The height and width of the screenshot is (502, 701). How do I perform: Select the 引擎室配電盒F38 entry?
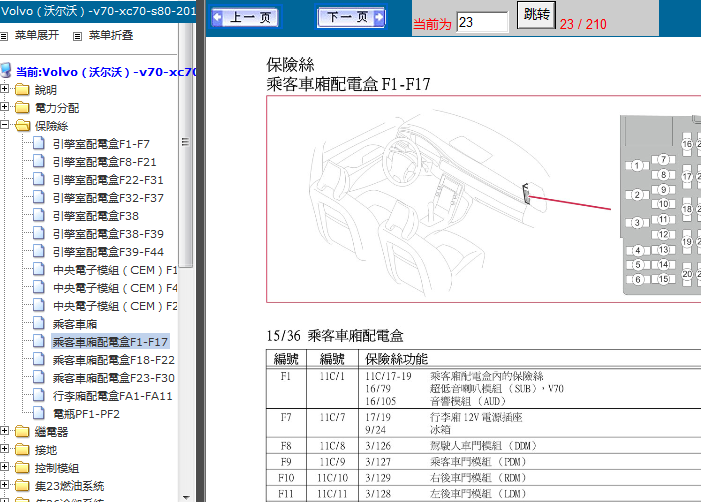click(x=96, y=216)
